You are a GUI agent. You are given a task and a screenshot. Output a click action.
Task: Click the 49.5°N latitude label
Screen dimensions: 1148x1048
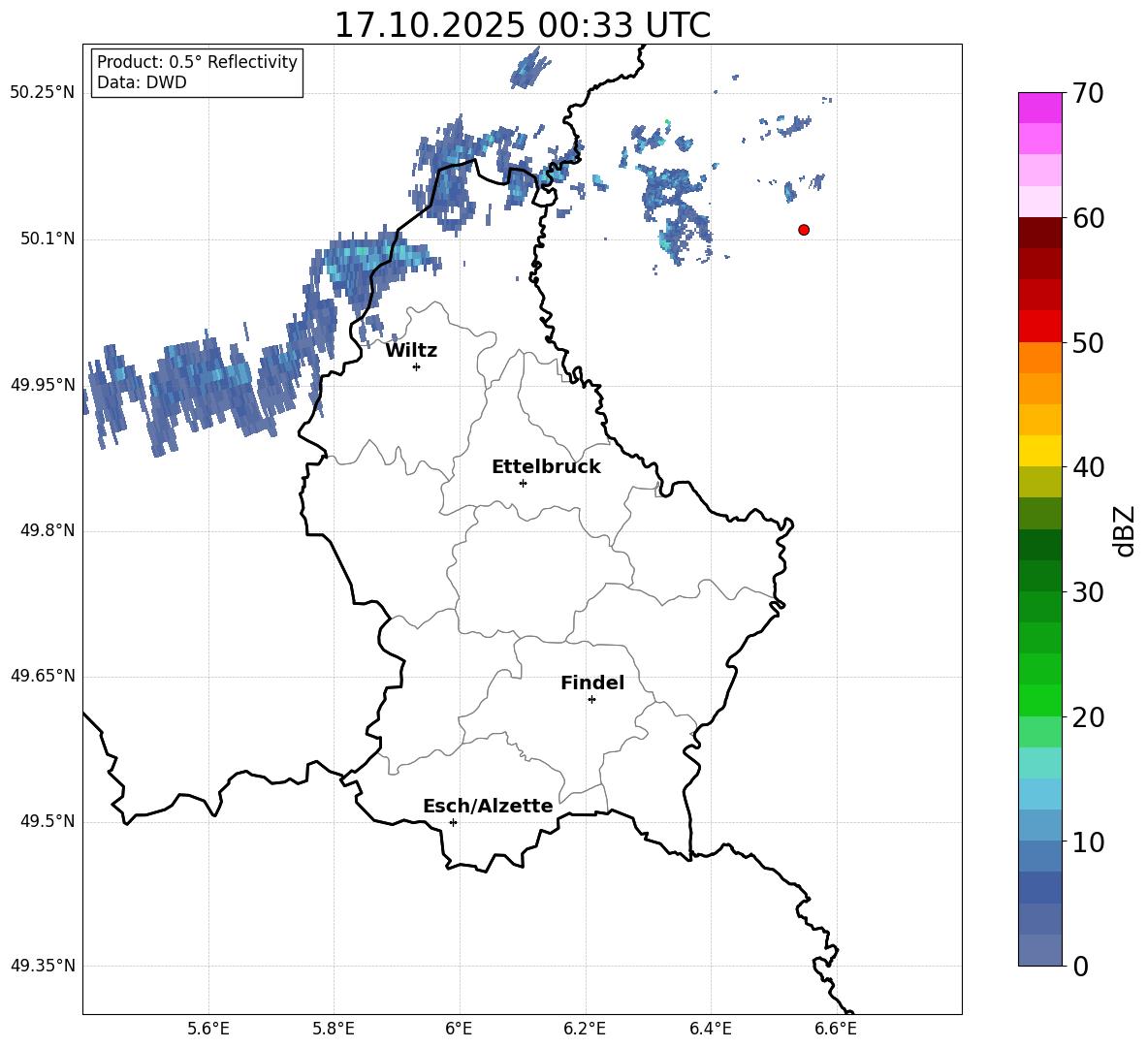[x=48, y=822]
